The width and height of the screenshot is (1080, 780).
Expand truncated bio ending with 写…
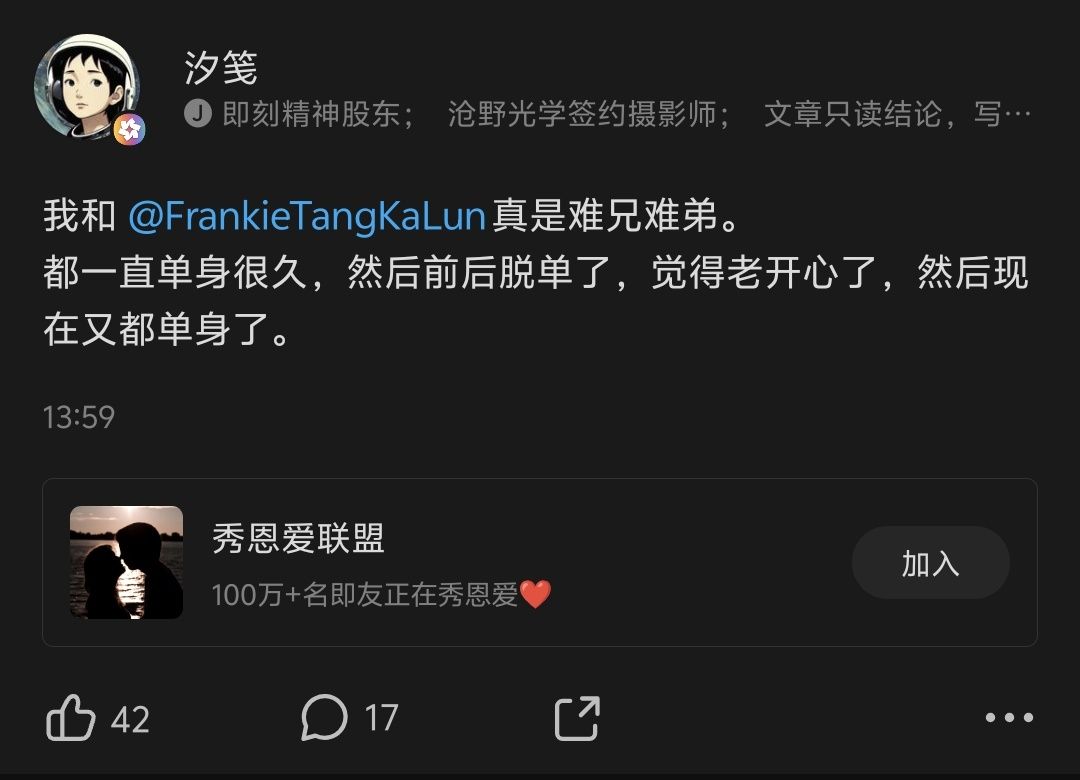1002,114
